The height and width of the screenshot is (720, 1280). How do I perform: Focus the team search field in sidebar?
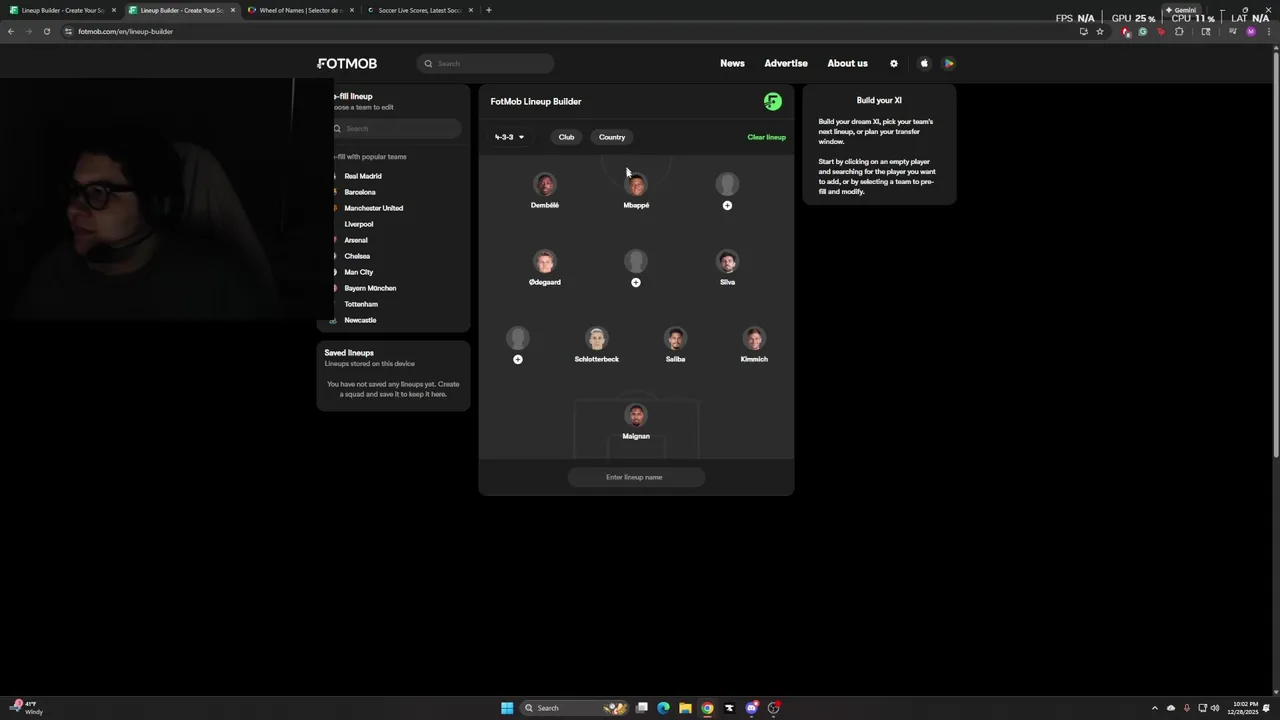397,128
